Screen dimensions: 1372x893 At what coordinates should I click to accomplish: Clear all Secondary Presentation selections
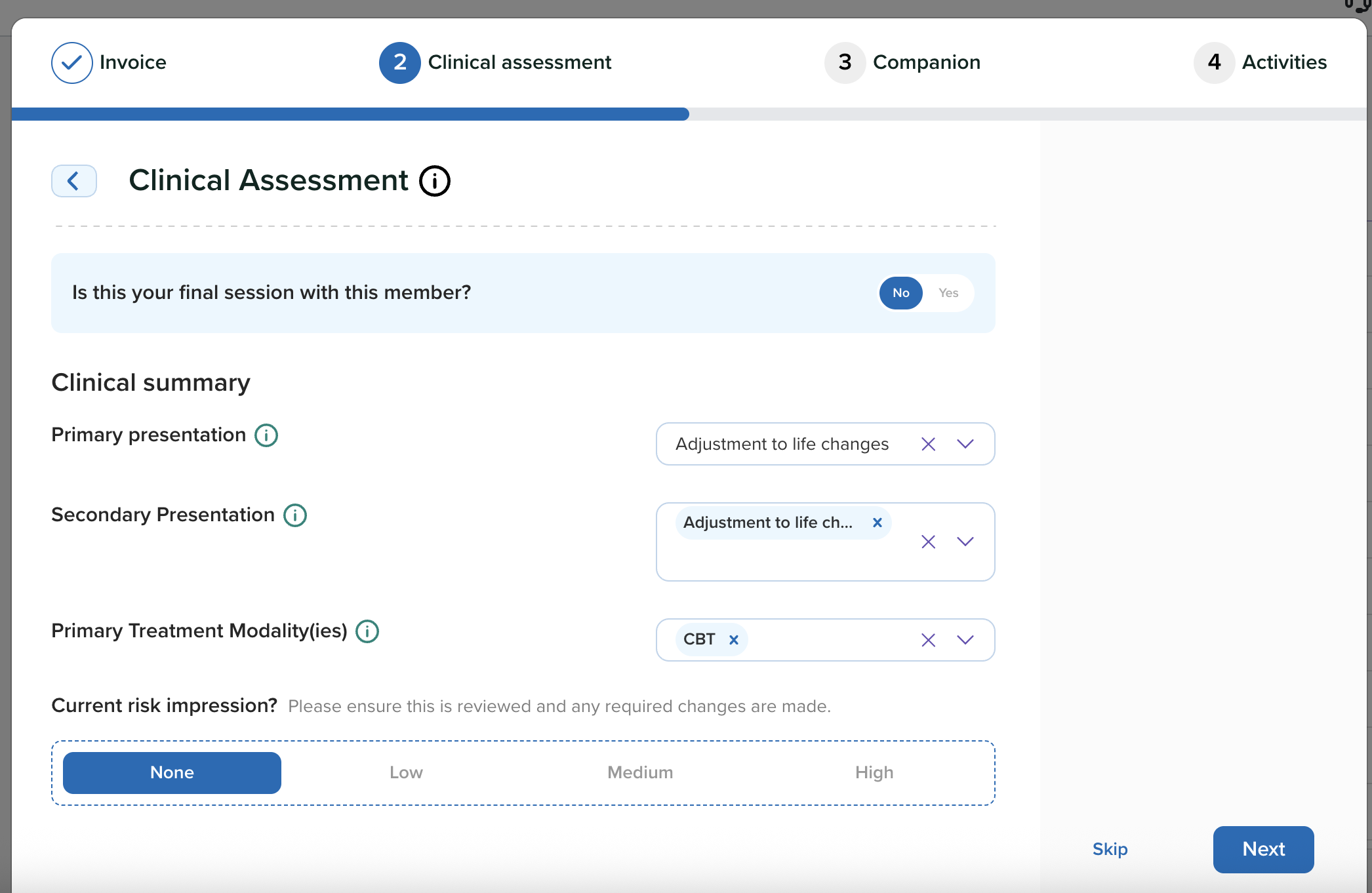click(x=928, y=542)
